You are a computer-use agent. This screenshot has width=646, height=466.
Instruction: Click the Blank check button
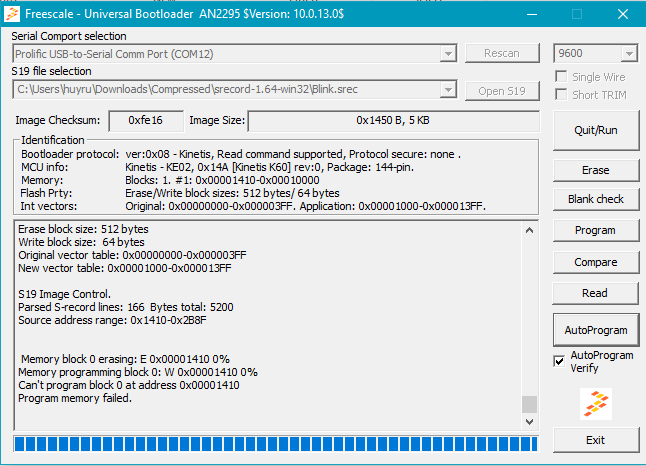[596, 199]
